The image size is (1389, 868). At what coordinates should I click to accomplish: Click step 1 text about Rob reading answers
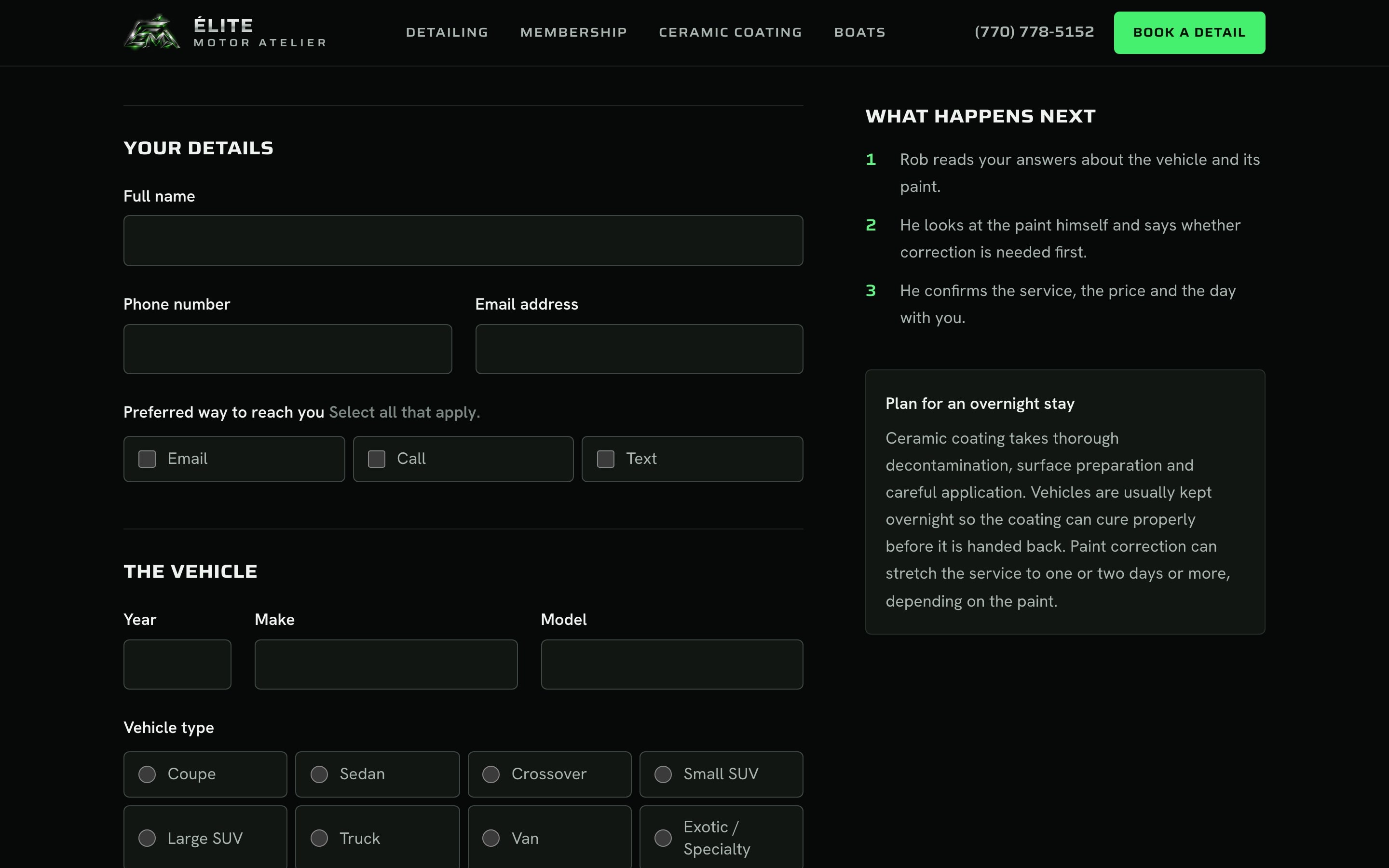[x=1080, y=173]
